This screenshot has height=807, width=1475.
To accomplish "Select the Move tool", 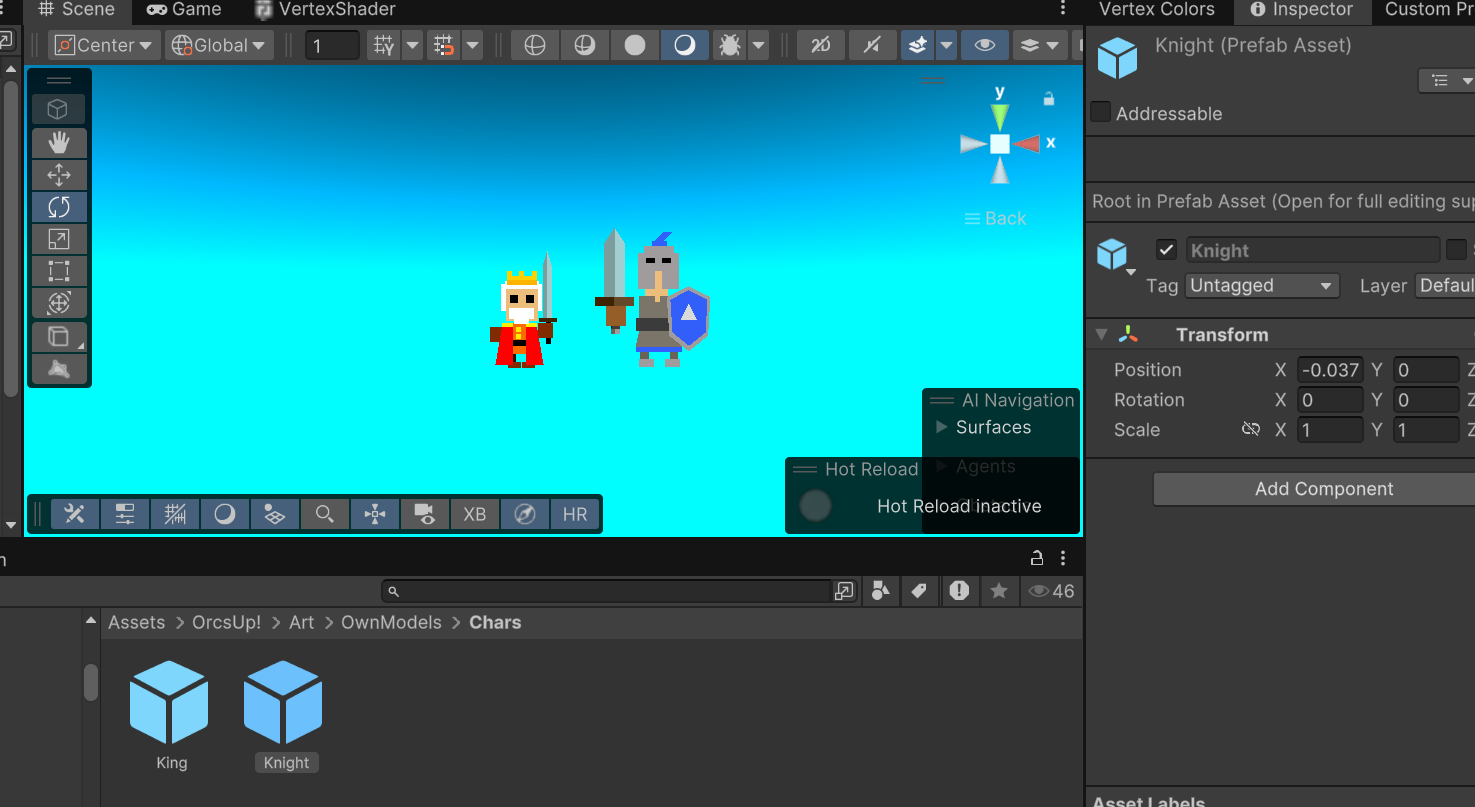I will [x=59, y=175].
